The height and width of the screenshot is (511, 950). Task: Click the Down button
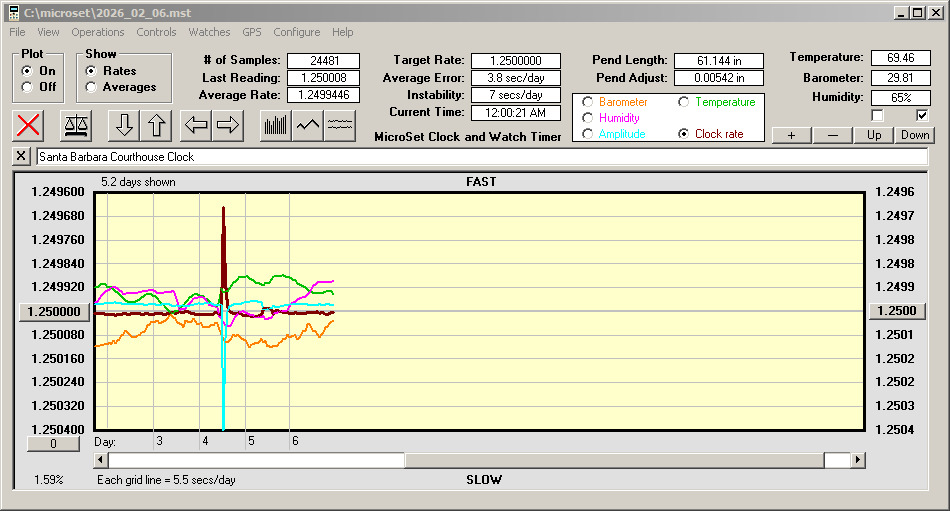pos(914,135)
